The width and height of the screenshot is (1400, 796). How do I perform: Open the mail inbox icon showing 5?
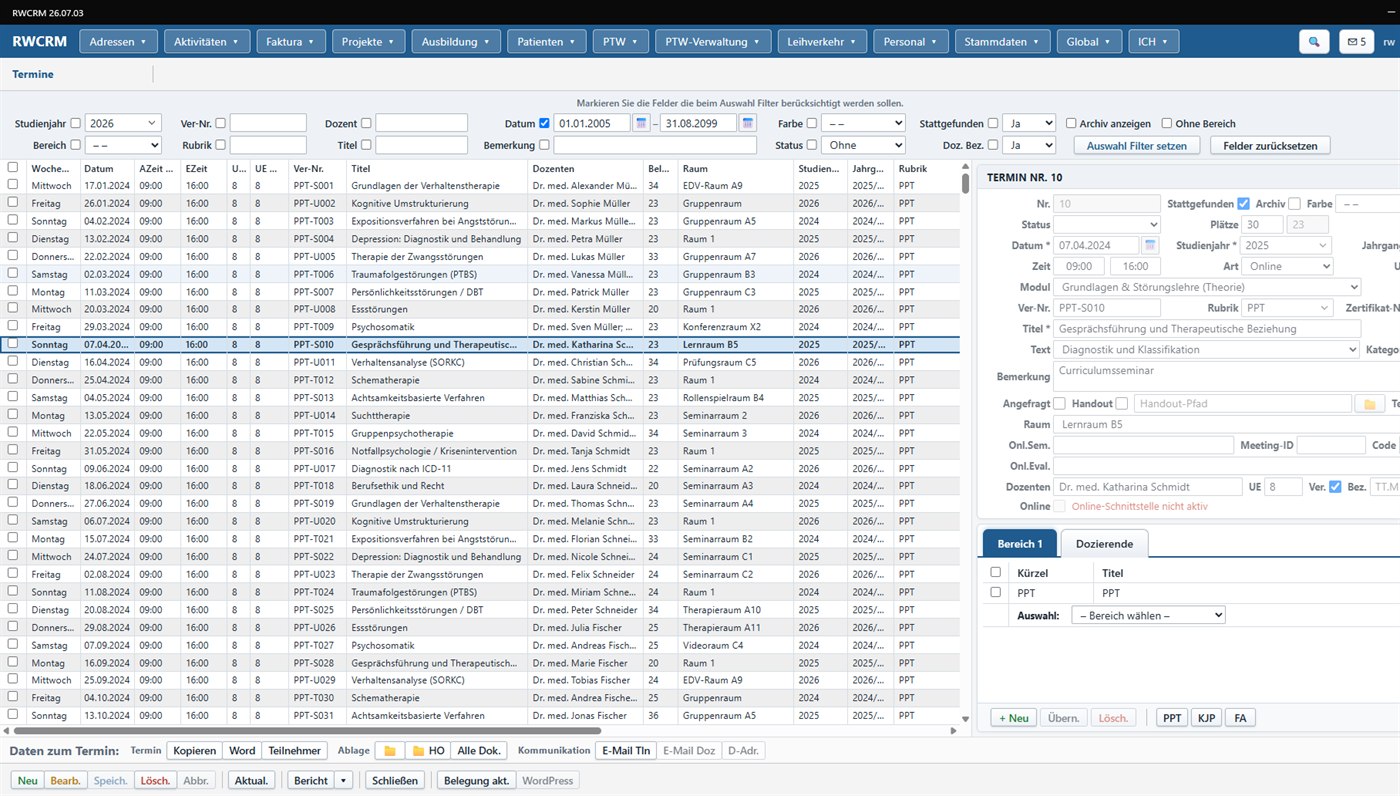pos(1356,42)
